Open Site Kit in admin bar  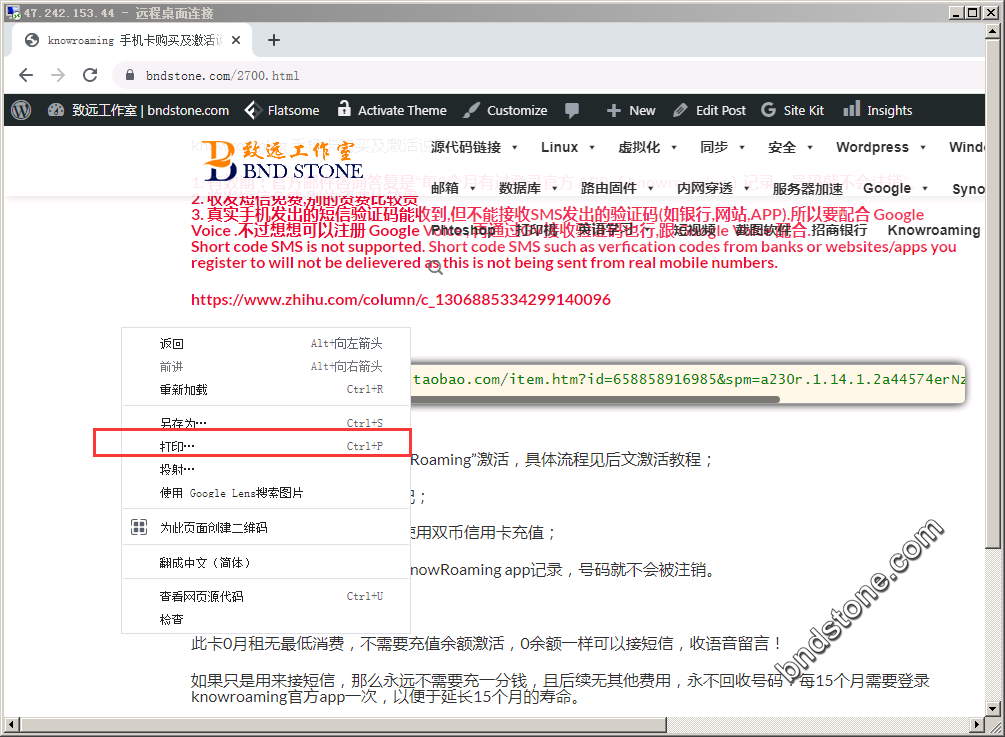point(792,110)
